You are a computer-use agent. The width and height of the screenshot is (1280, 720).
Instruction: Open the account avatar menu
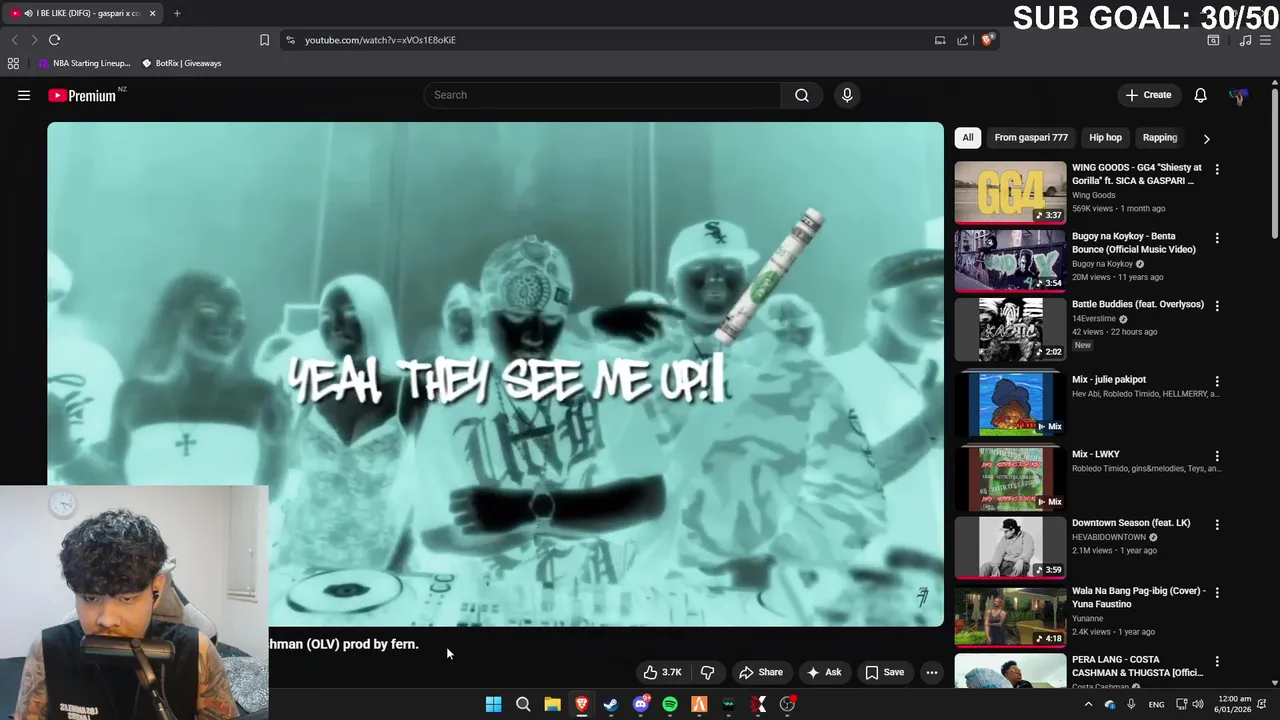coord(1238,95)
